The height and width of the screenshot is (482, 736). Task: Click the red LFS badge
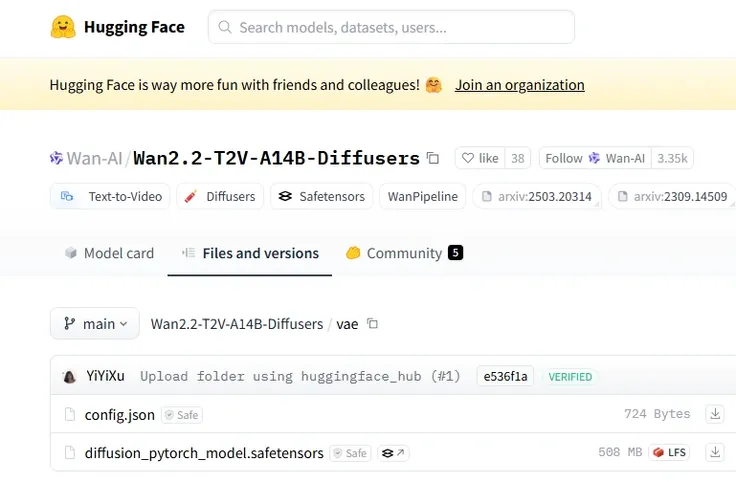tap(670, 452)
